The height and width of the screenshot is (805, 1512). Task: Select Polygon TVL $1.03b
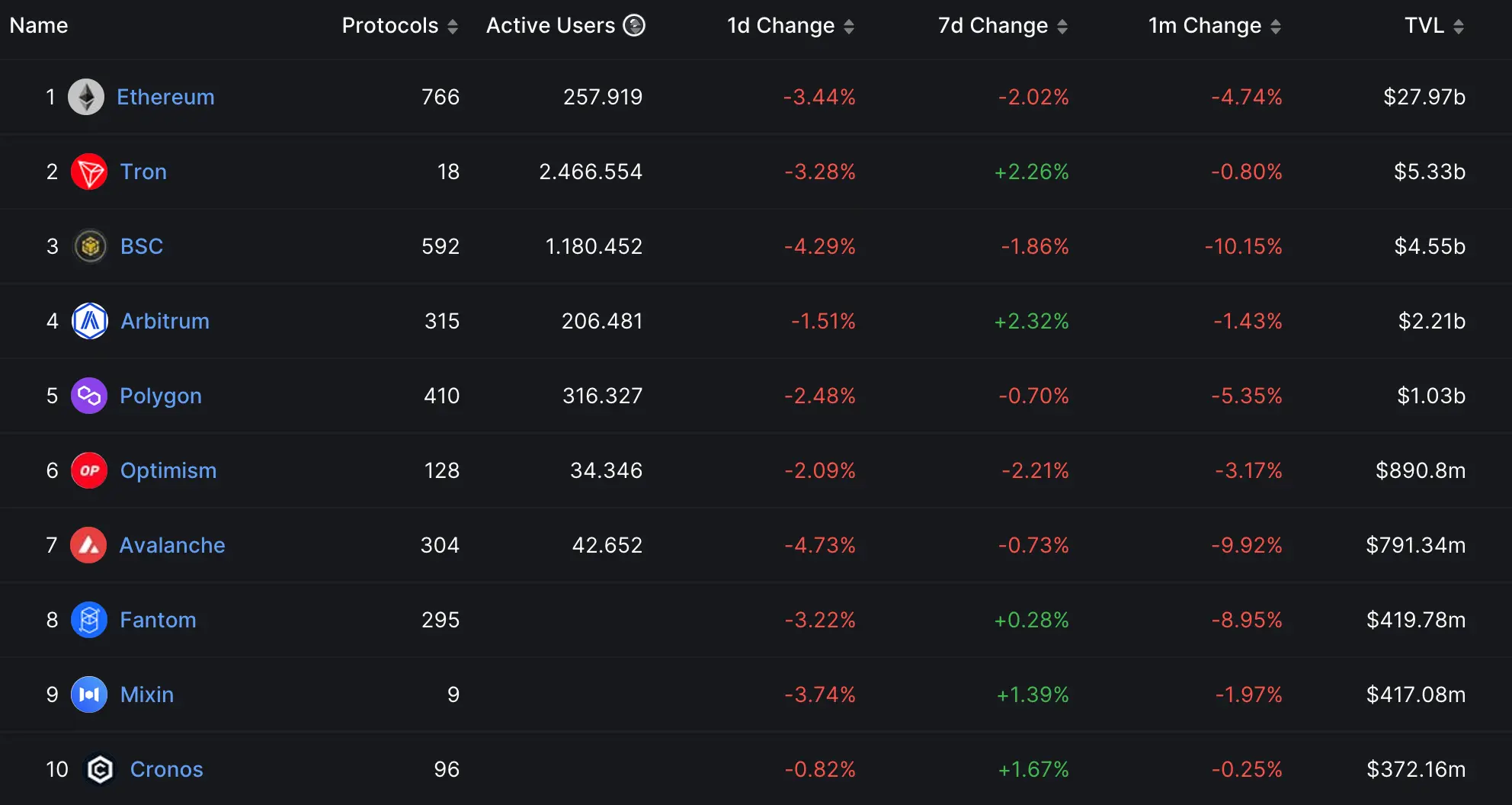click(1431, 396)
